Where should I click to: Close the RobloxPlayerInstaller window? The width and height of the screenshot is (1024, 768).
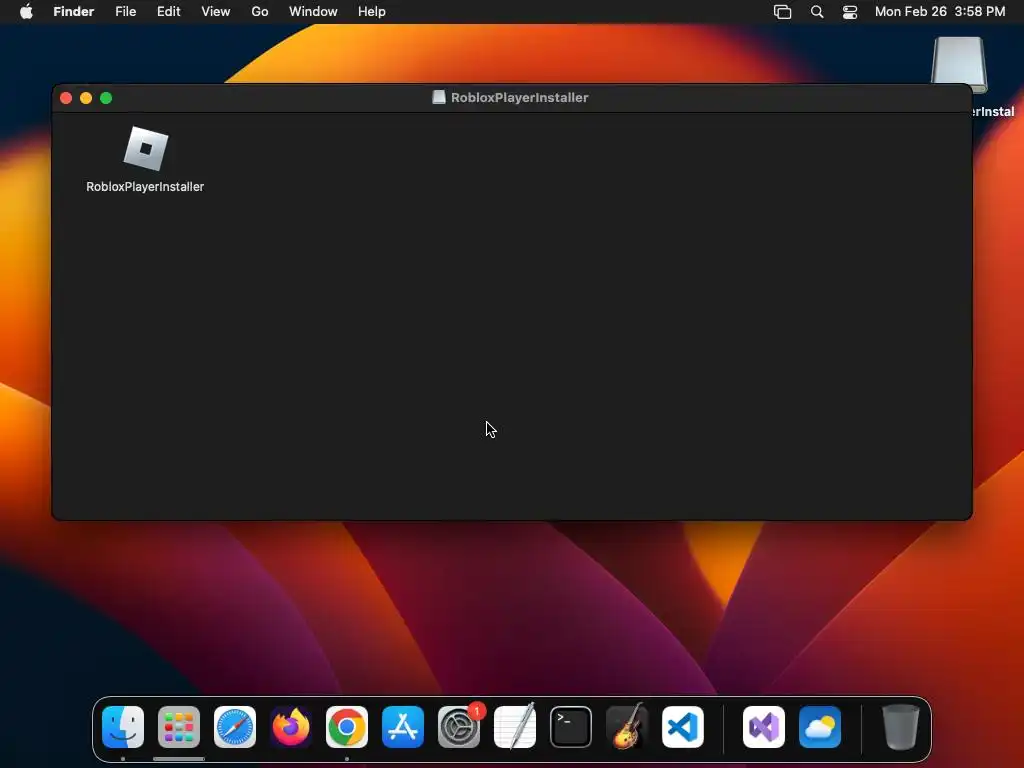point(66,98)
